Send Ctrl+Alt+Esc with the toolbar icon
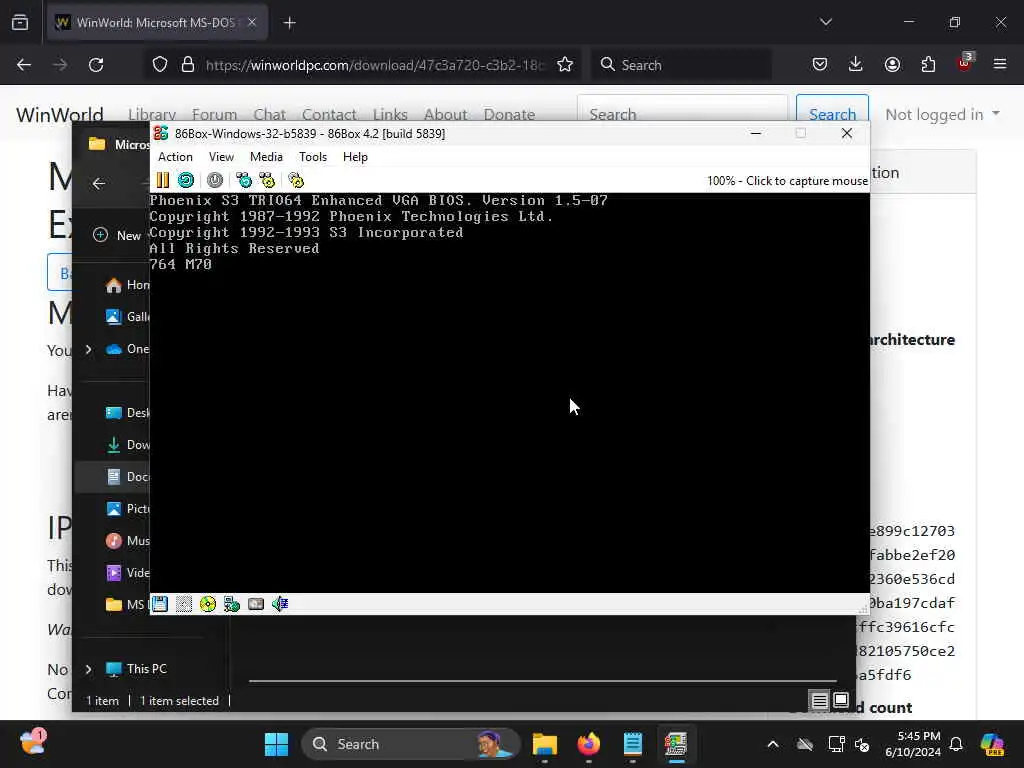 [267, 180]
